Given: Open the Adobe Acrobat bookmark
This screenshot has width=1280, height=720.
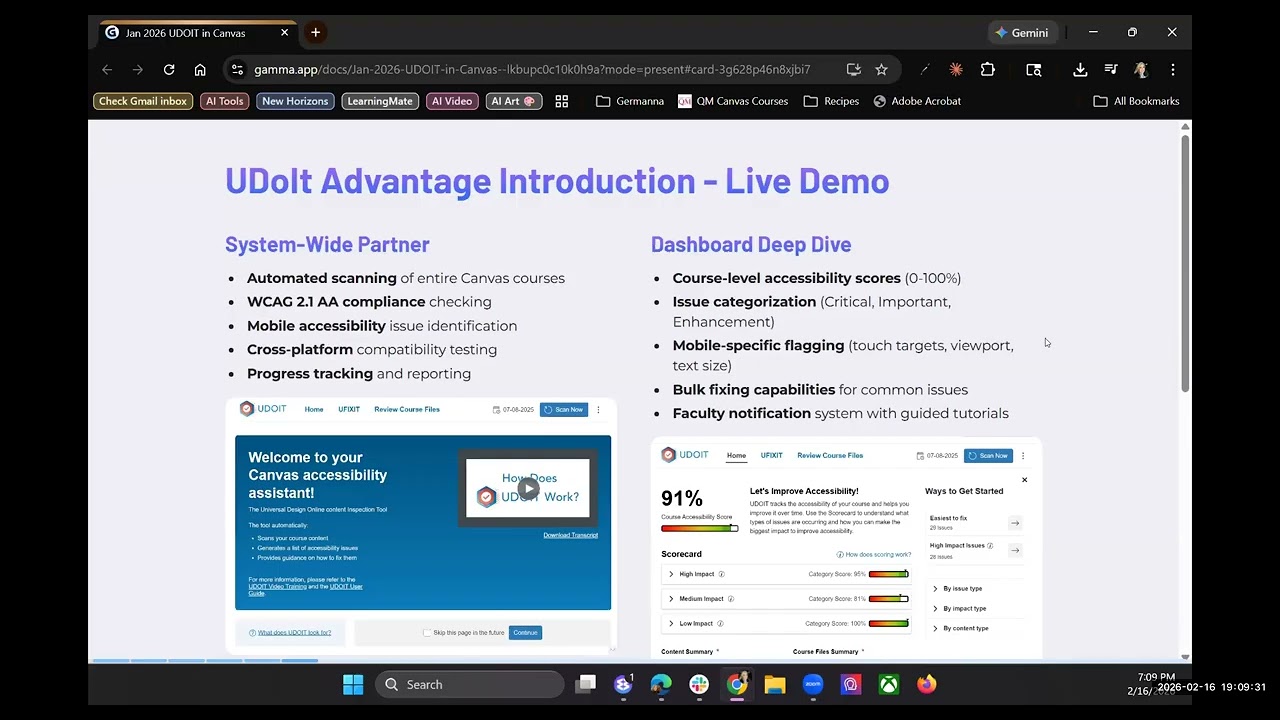Looking at the screenshot, I should tap(917, 101).
